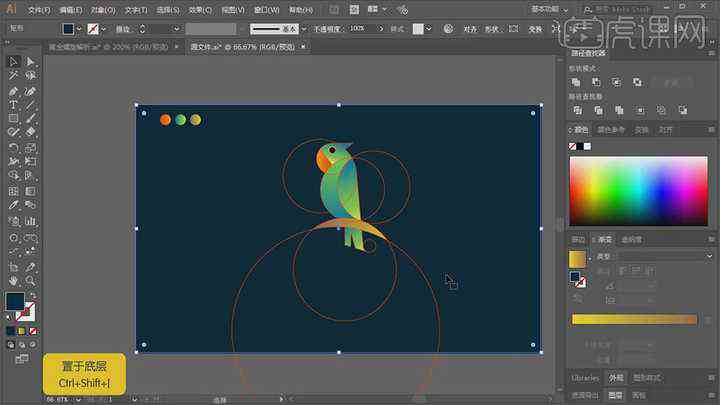This screenshot has width=720, height=405.
Task: Open the graphic style dropdown
Action: pyautogui.click(x=428, y=29)
